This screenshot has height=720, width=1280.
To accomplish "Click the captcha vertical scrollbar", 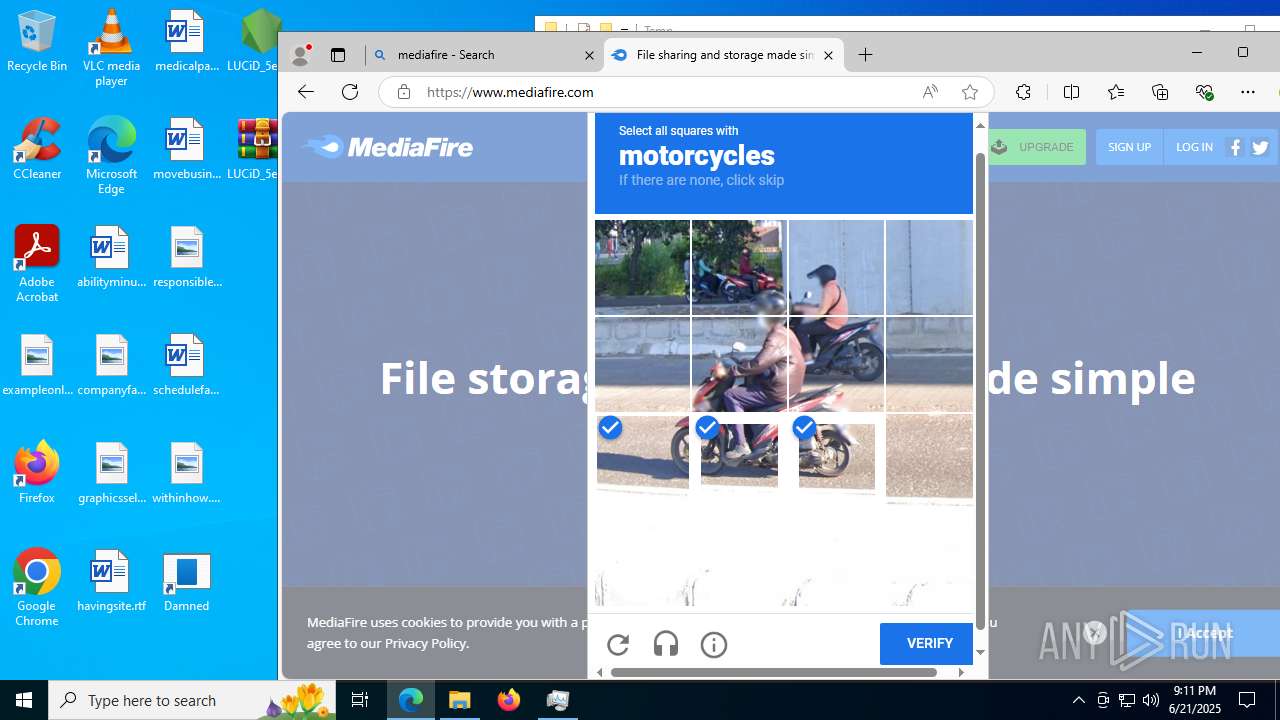I will pyautogui.click(x=980, y=390).
